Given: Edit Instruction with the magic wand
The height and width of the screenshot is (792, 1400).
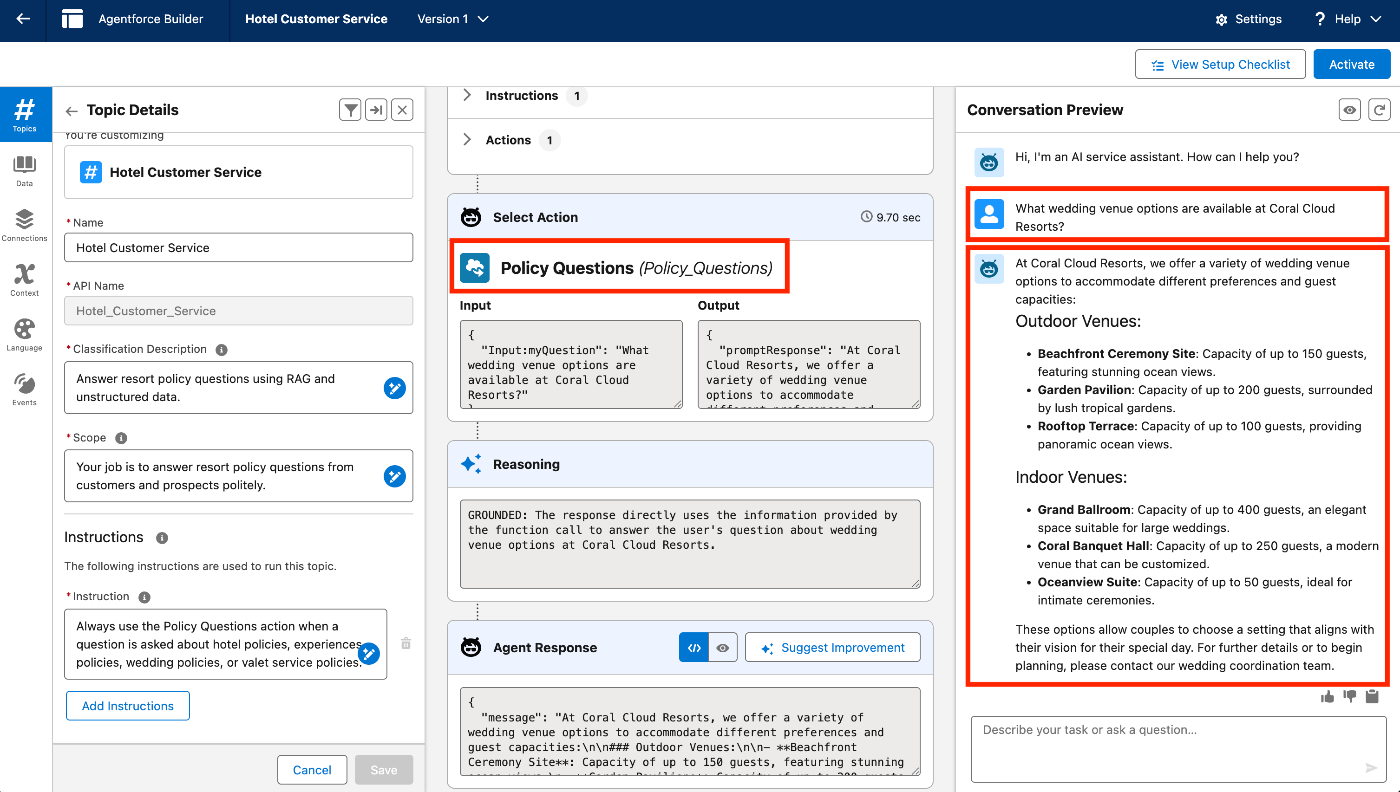Looking at the screenshot, I should click(369, 654).
